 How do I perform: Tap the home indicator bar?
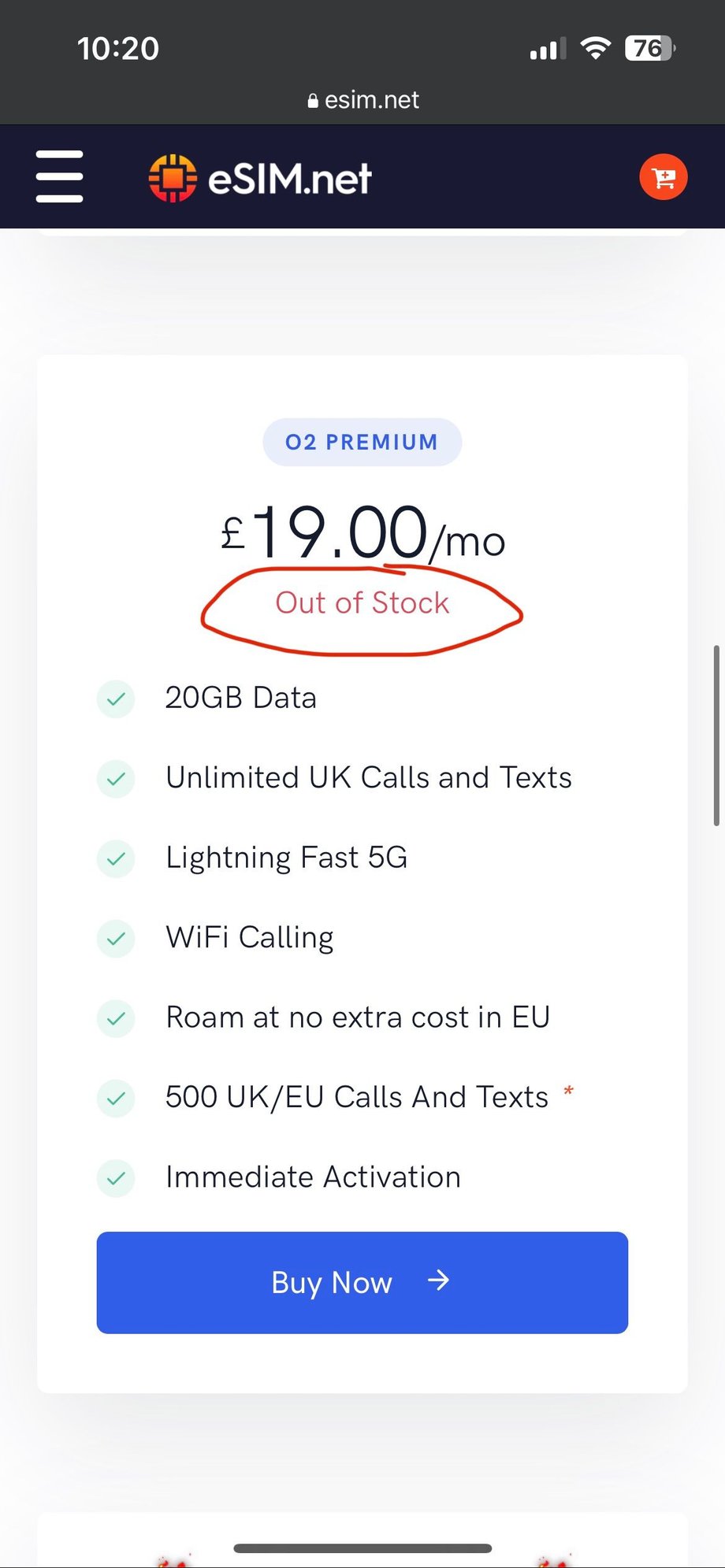pos(362,1548)
